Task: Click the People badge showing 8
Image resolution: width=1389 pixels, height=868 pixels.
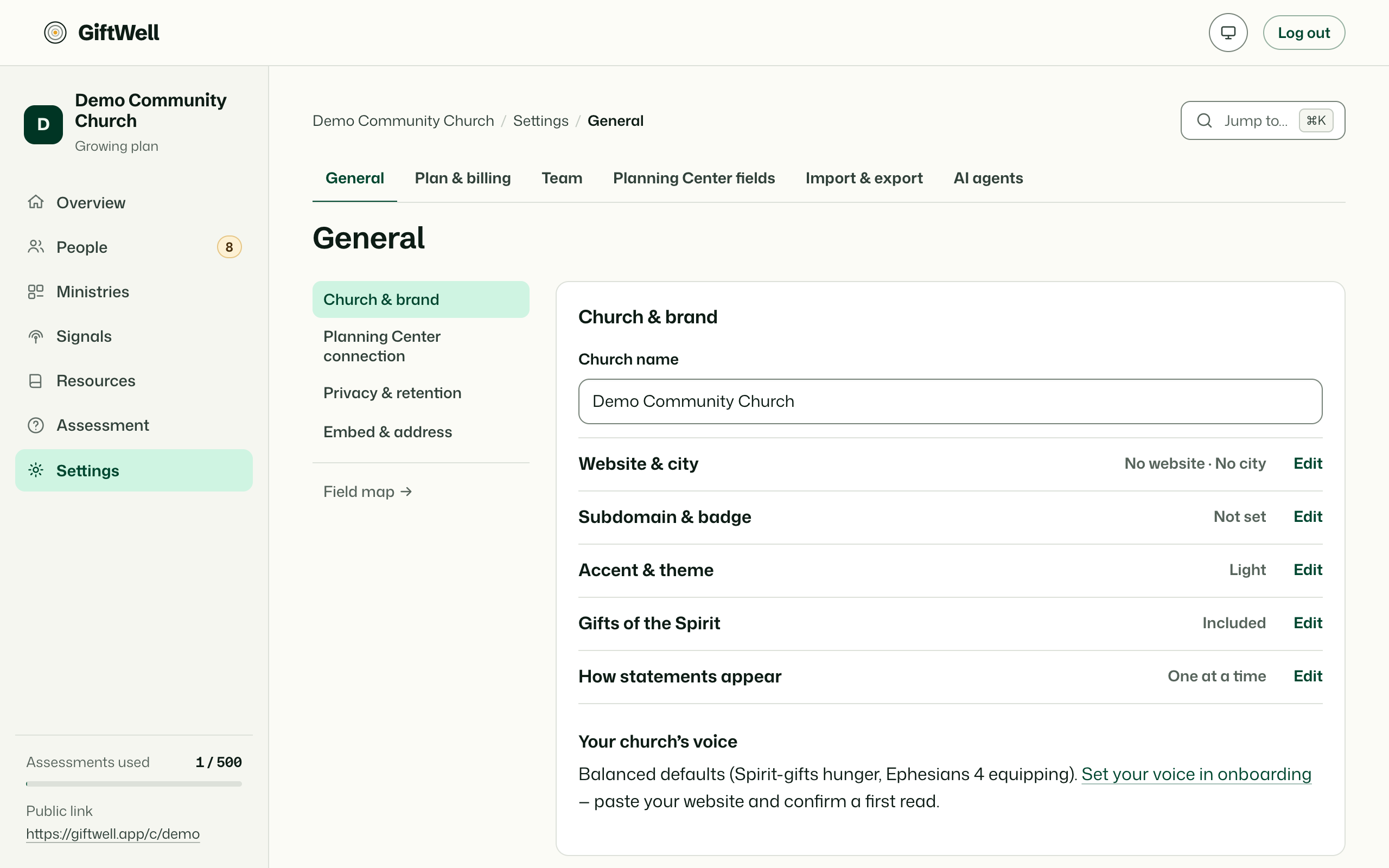Action: [x=229, y=247]
